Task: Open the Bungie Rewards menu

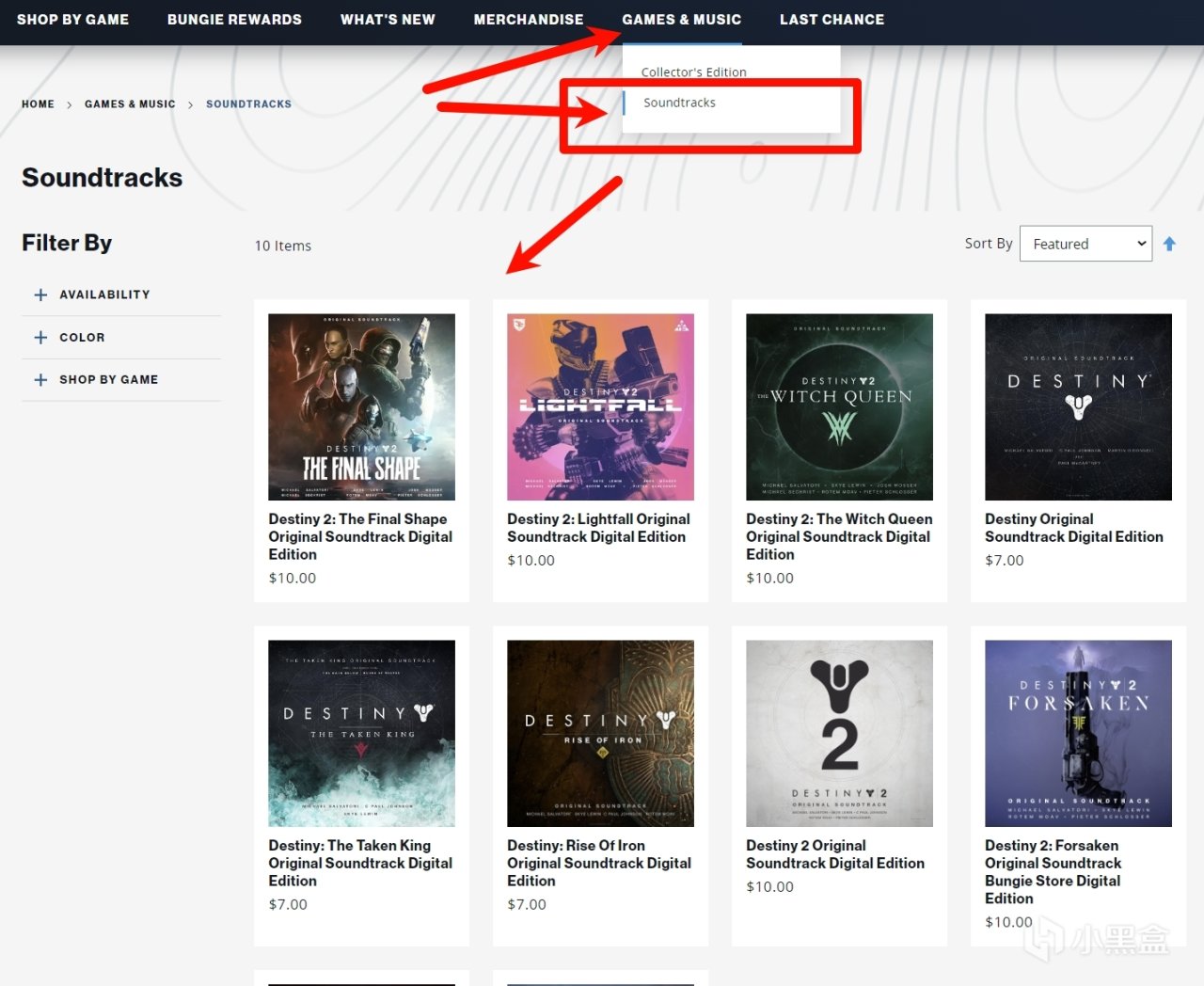Action: tap(234, 19)
